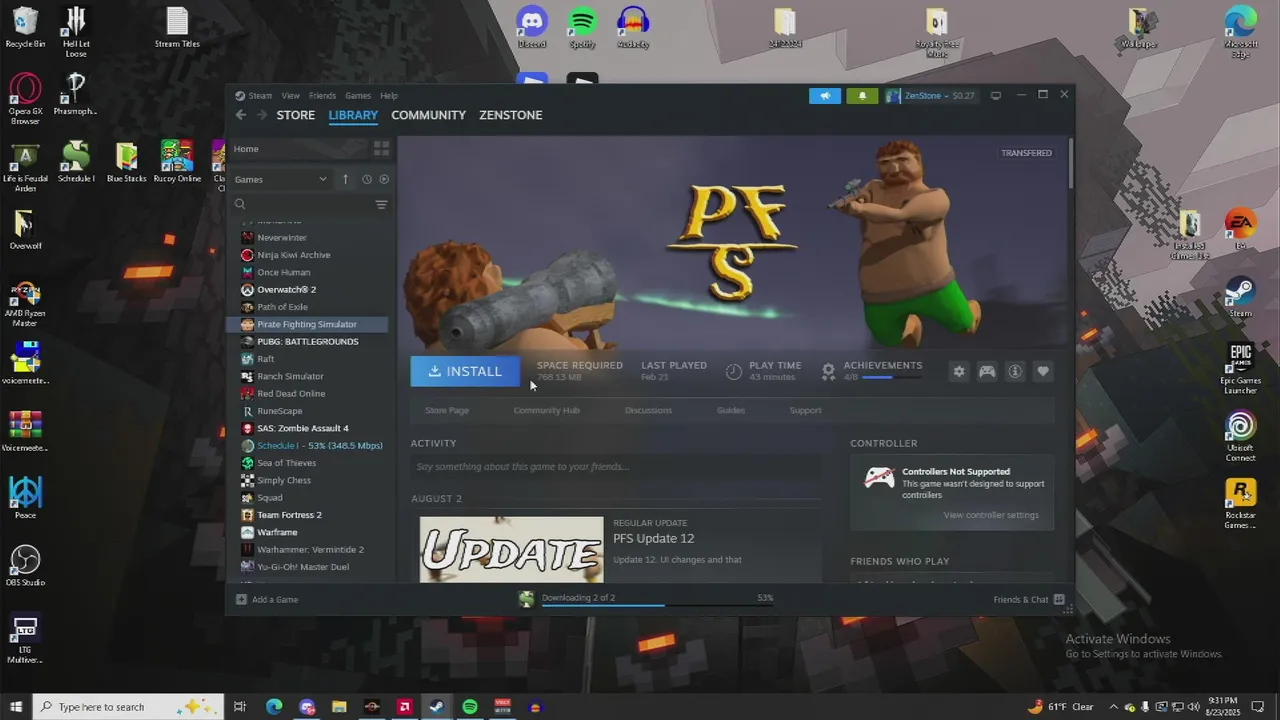Image resolution: width=1280 pixels, height=720 pixels.
Task: Switch library to grid collections view
Action: point(381,148)
